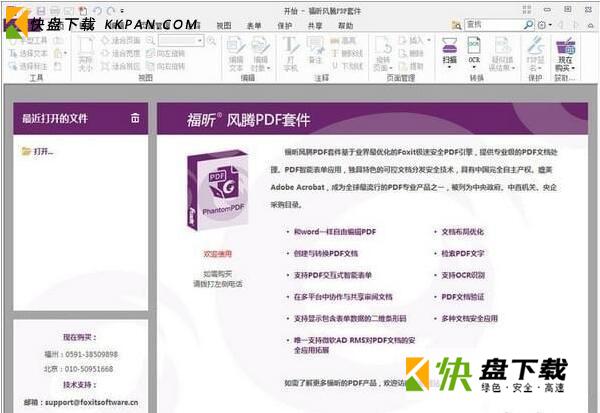Screen dimensions: 600x413
Task: Click the Edit Object (编辑对象) icon
Action: [261, 46]
